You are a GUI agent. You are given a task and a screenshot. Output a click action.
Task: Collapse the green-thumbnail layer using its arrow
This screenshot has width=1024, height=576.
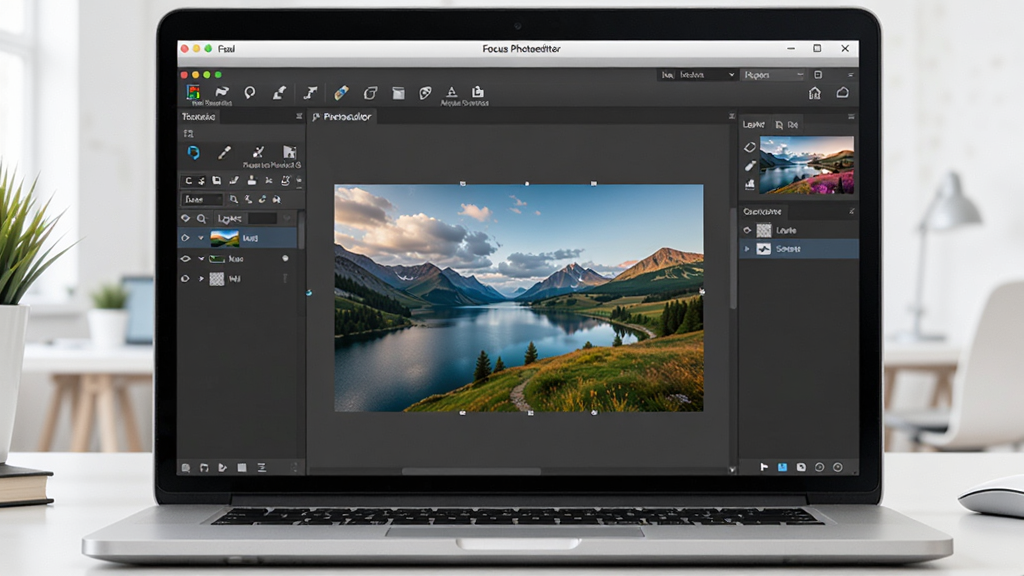(201, 259)
